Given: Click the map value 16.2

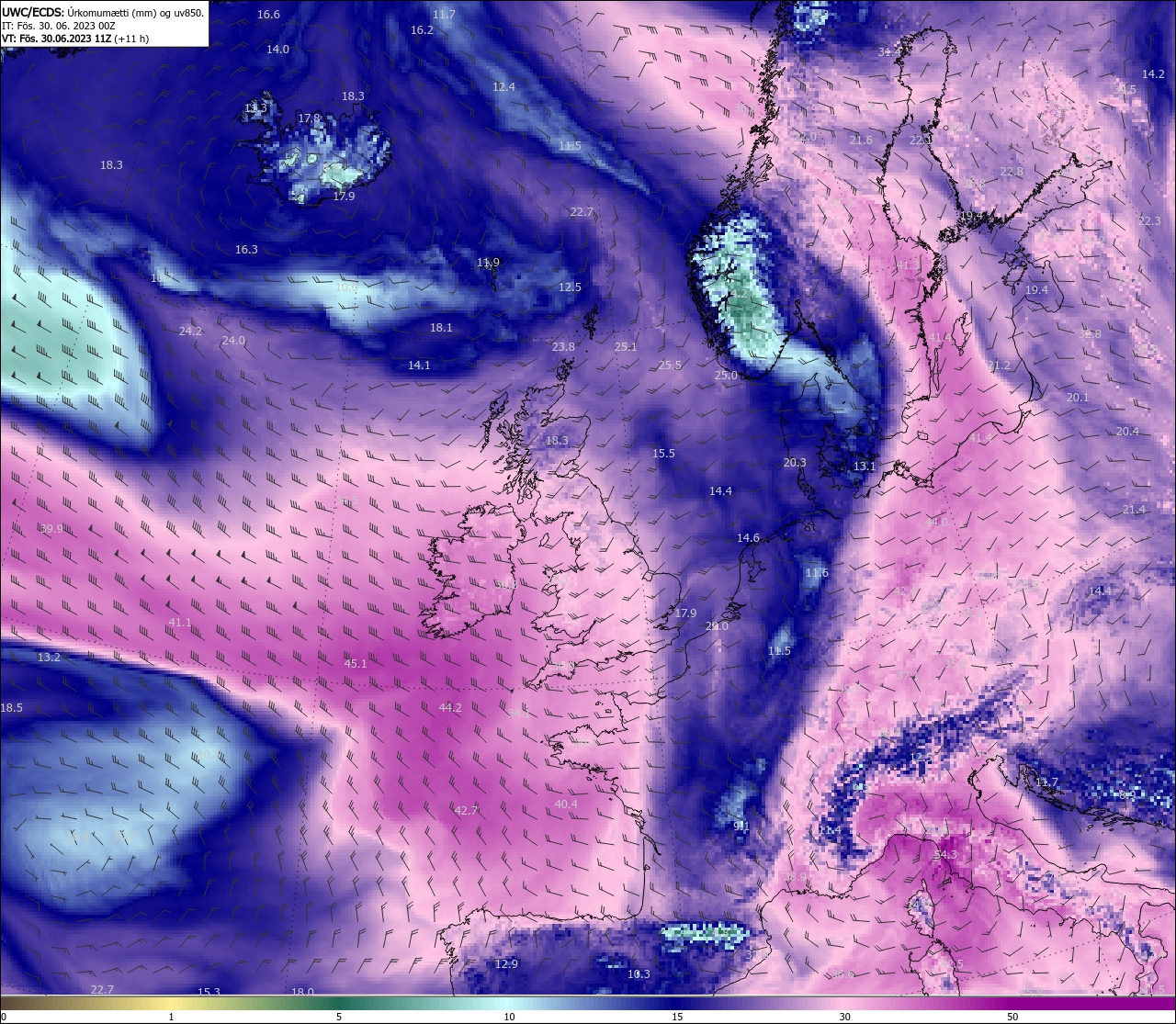Looking at the screenshot, I should 422,29.
